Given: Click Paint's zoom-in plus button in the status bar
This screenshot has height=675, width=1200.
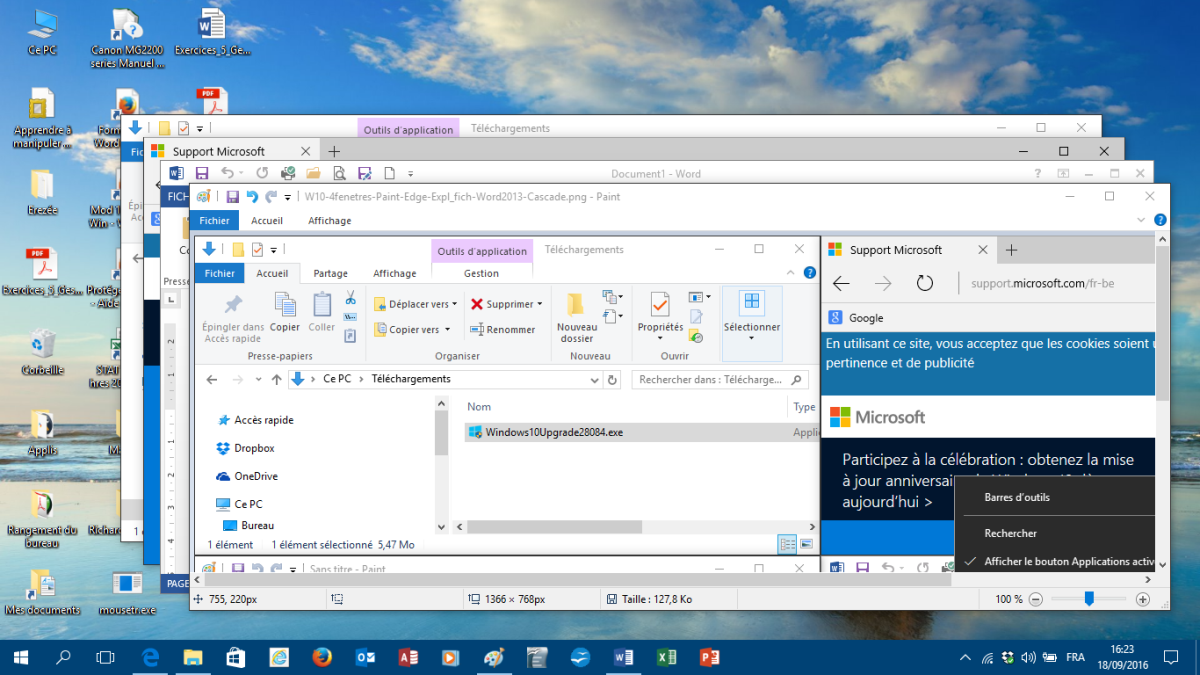Looking at the screenshot, I should pyautogui.click(x=1143, y=599).
